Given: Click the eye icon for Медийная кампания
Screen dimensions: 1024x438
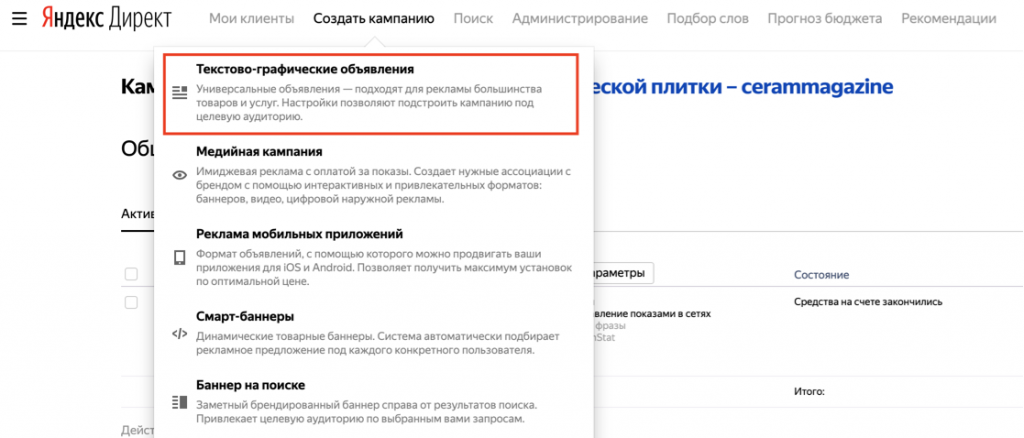Looking at the screenshot, I should (x=180, y=175).
